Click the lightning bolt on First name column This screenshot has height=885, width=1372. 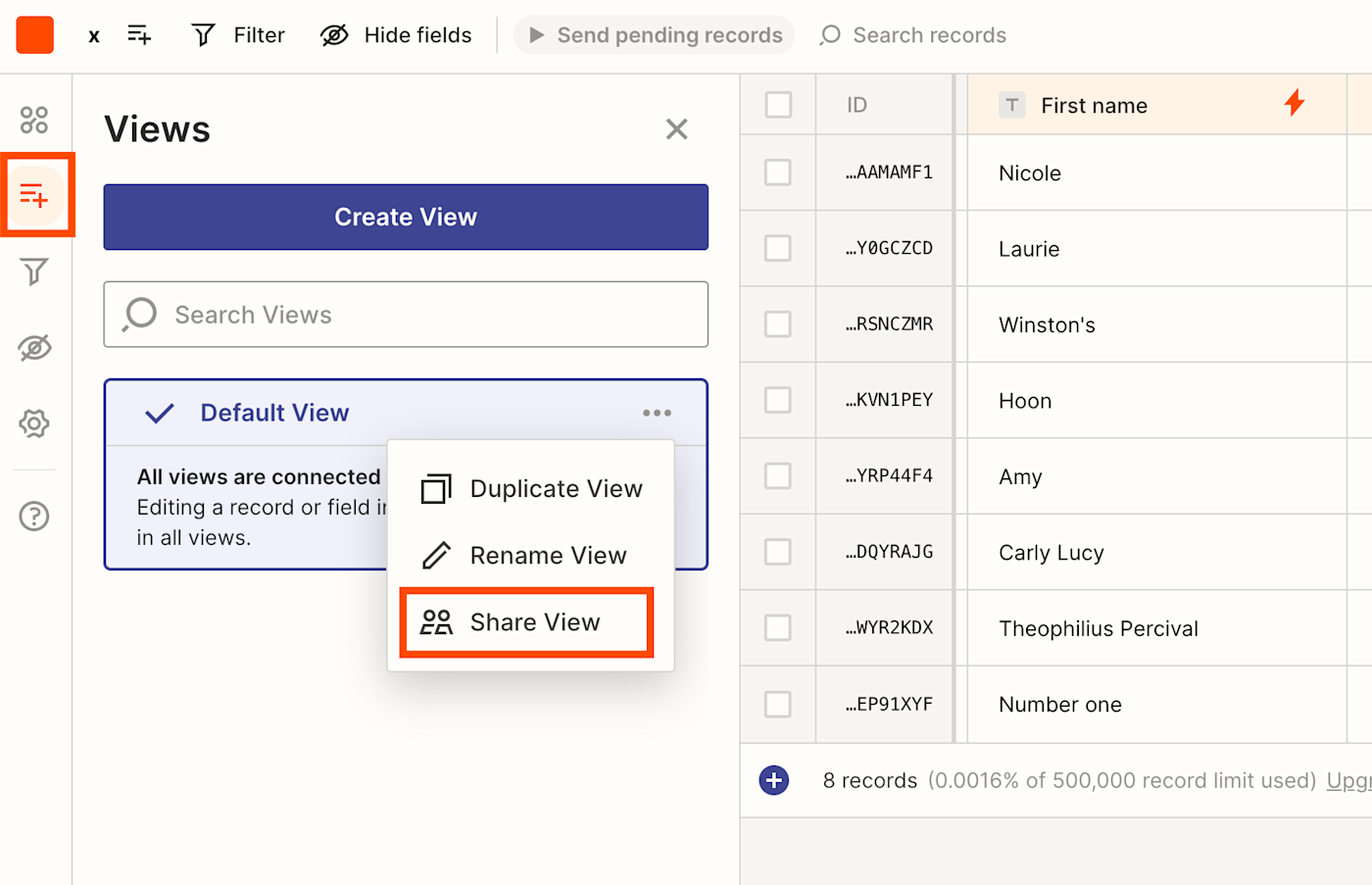point(1295,103)
